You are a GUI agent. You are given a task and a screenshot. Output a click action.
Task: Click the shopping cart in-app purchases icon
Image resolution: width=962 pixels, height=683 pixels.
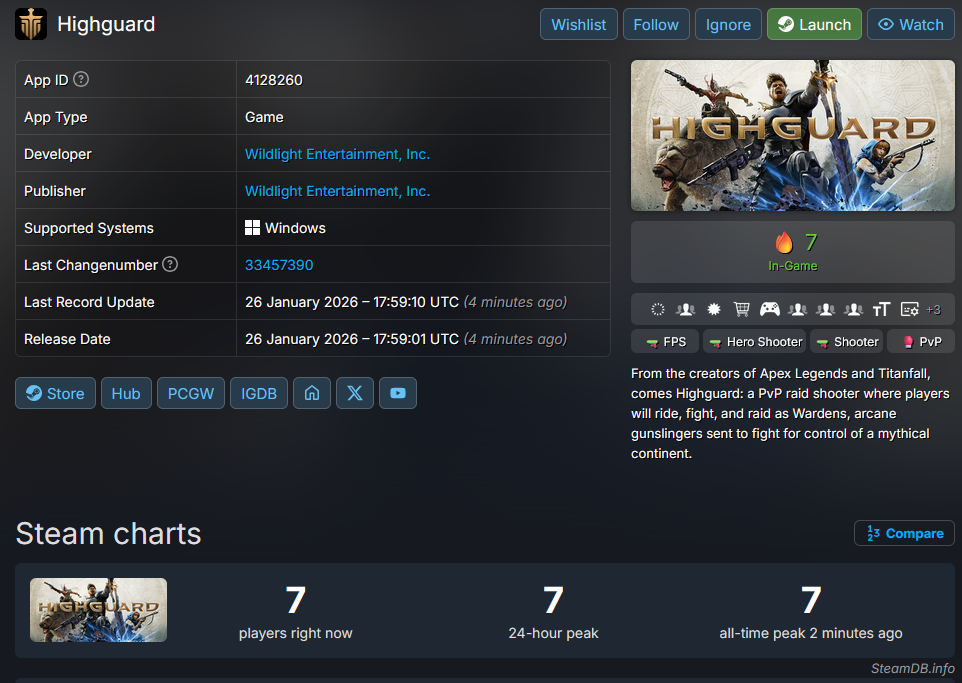point(742,309)
